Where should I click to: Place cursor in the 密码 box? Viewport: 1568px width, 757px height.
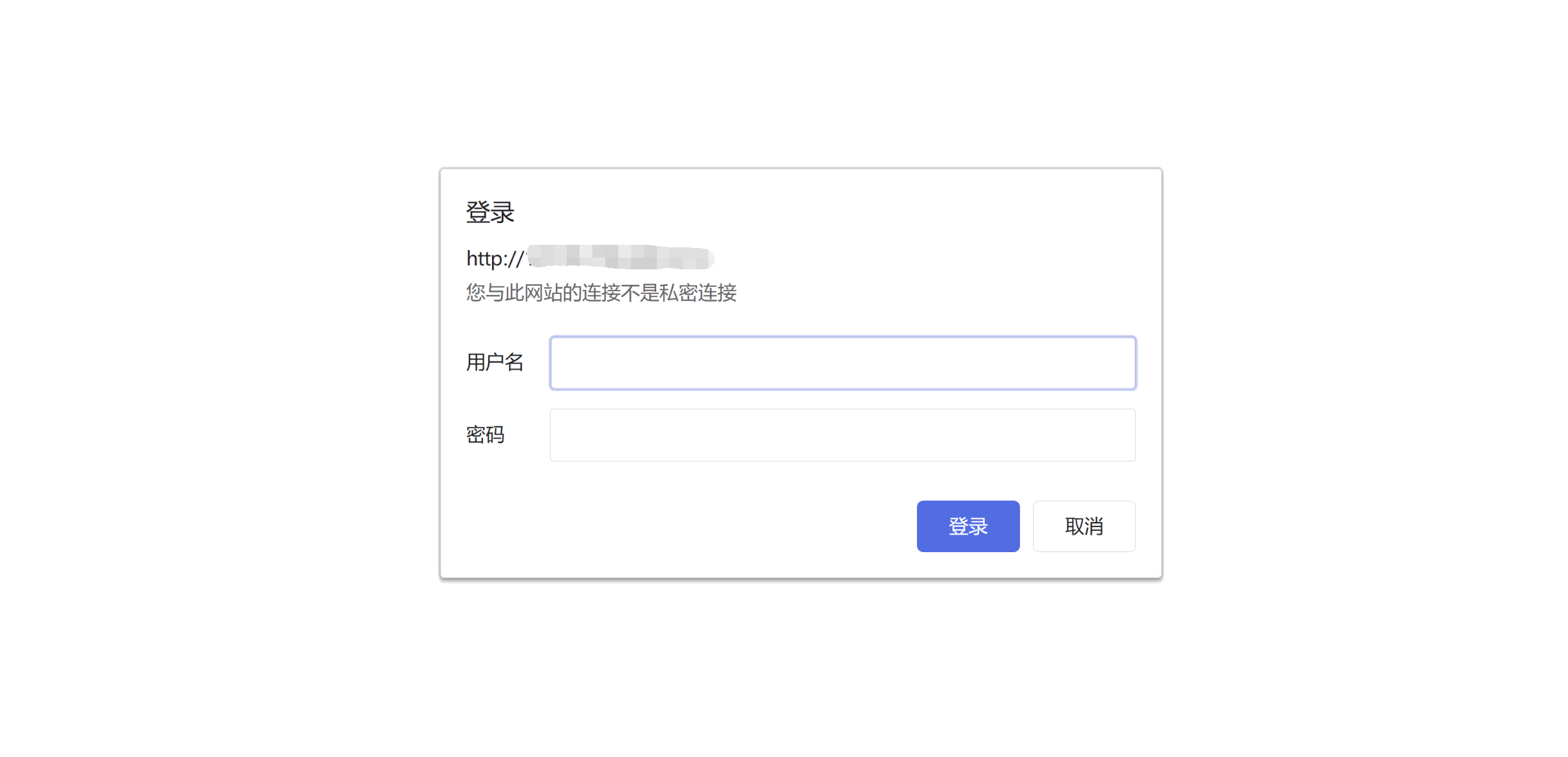(x=842, y=435)
